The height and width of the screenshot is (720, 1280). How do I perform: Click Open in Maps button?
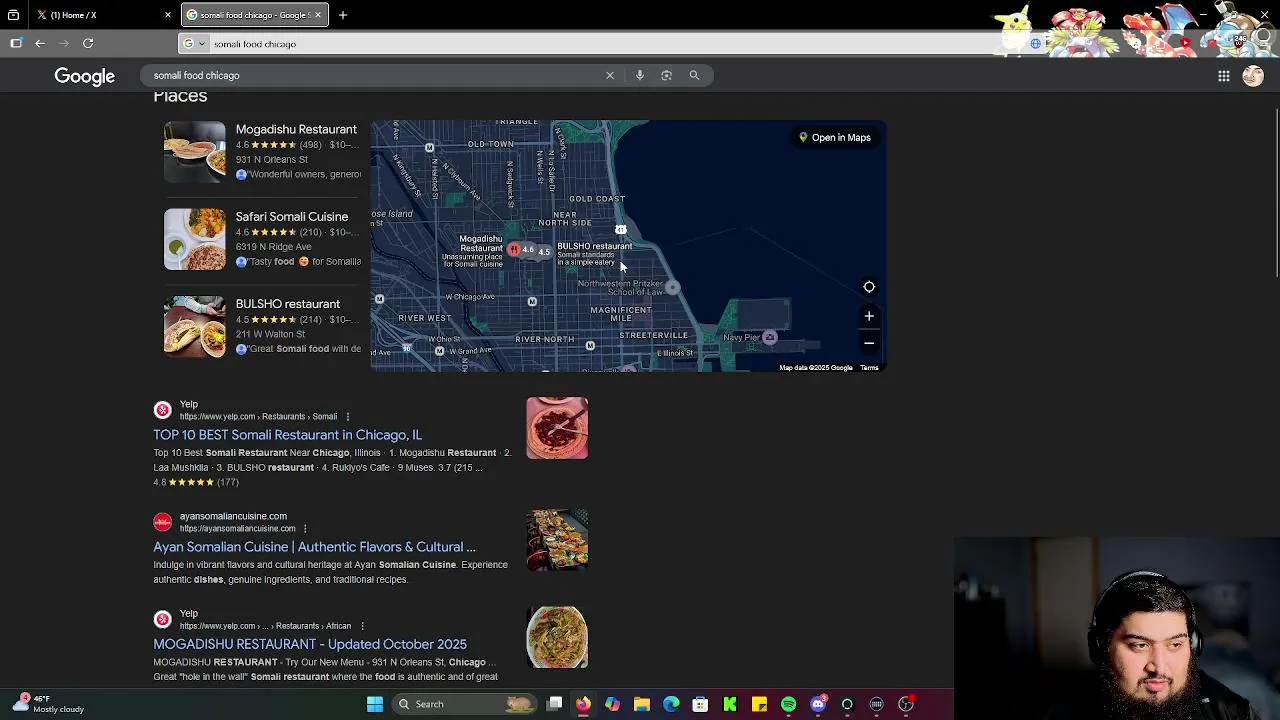[x=835, y=137]
